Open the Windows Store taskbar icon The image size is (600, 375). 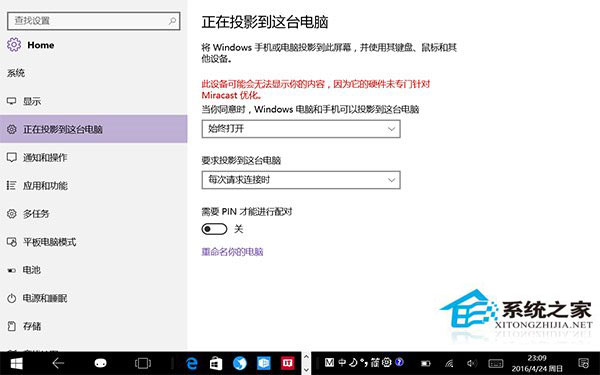click(x=216, y=363)
